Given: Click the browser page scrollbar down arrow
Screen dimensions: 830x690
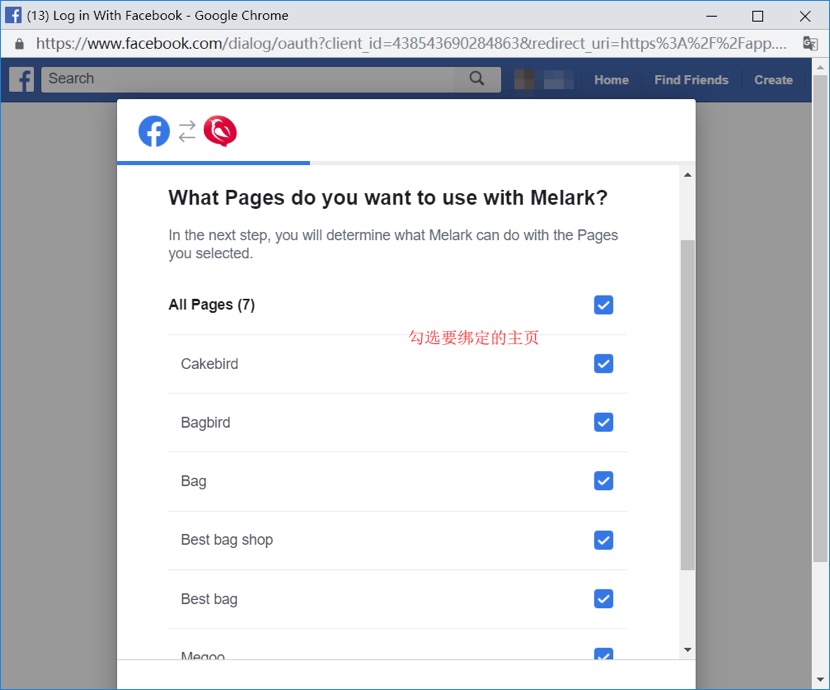Looking at the screenshot, I should click(x=820, y=679).
